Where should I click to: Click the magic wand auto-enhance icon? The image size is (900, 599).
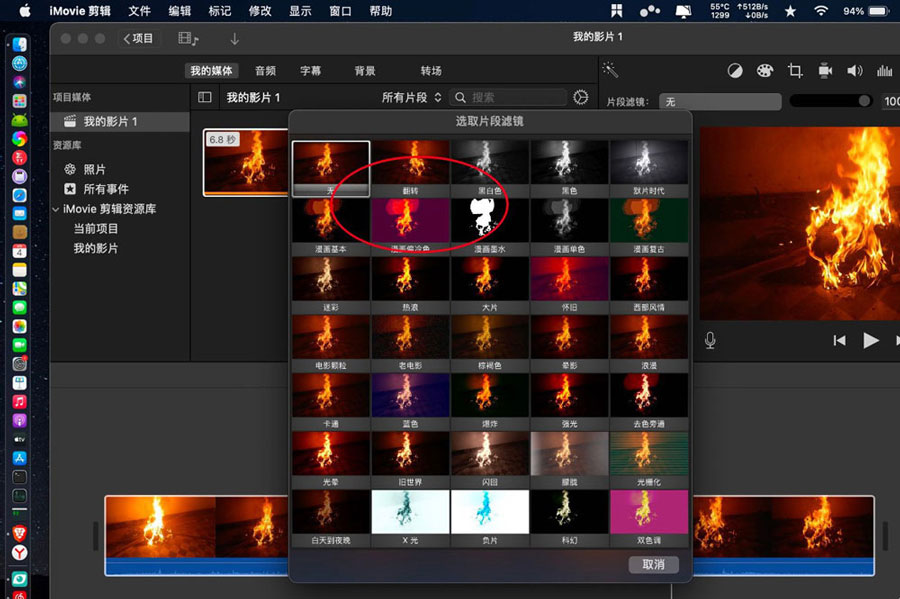tap(610, 71)
